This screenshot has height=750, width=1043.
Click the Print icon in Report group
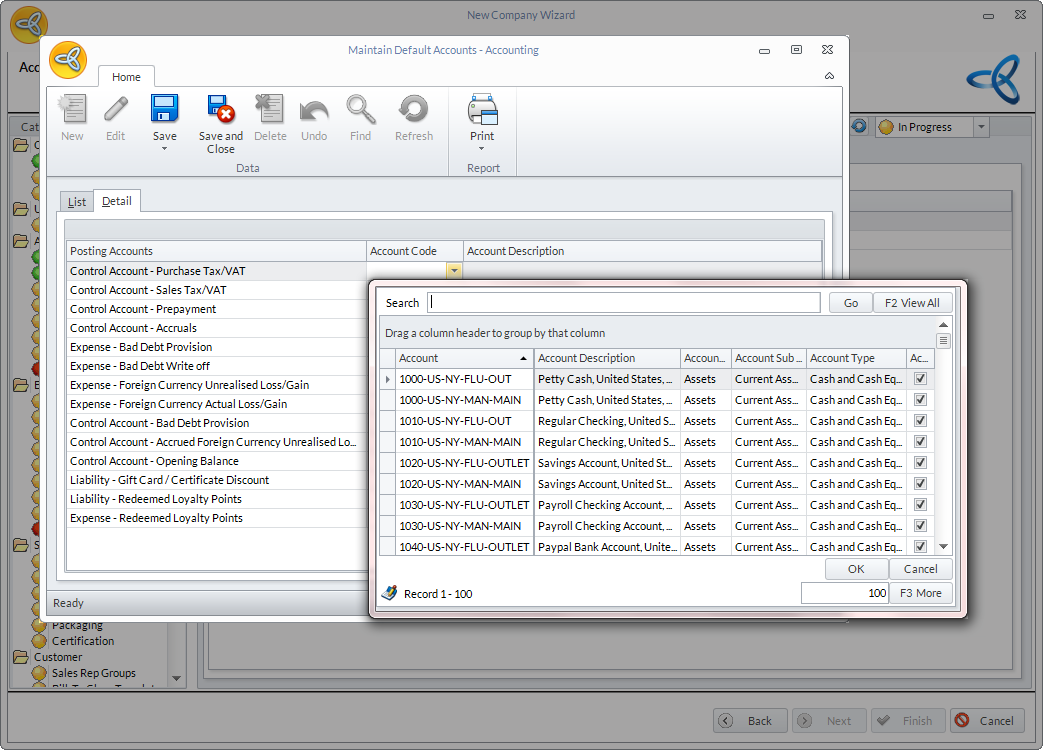[x=482, y=109]
